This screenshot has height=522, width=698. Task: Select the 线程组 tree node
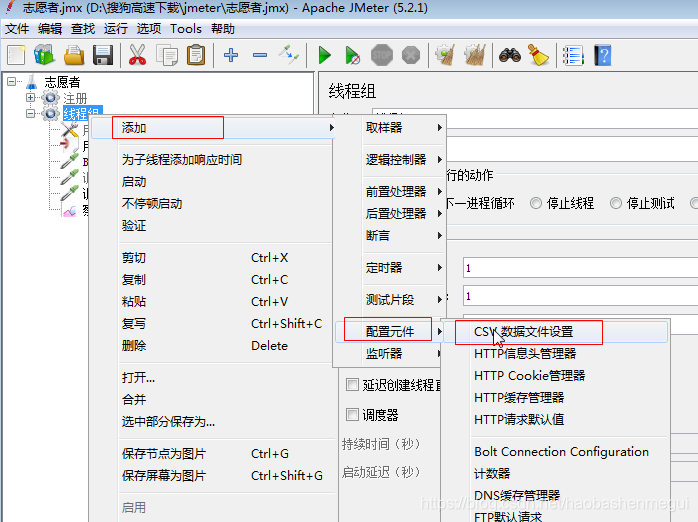click(82, 113)
